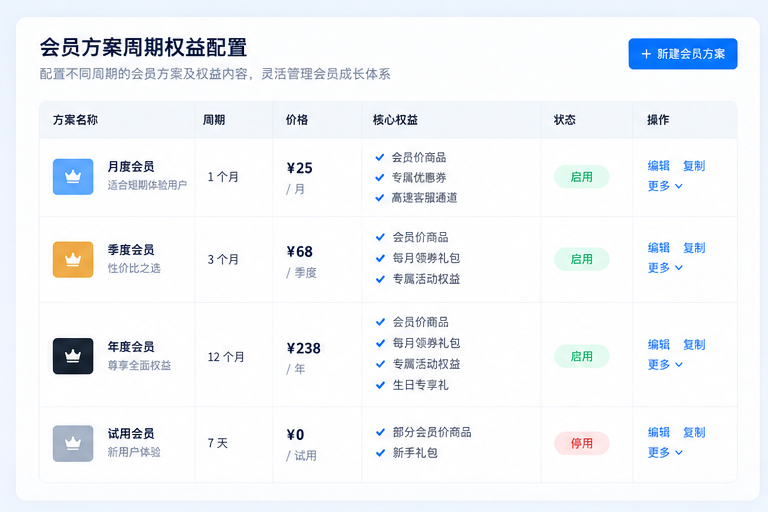Click the ¥0 price value
Viewport: 768px width, 512px height.
pyautogui.click(x=295, y=435)
